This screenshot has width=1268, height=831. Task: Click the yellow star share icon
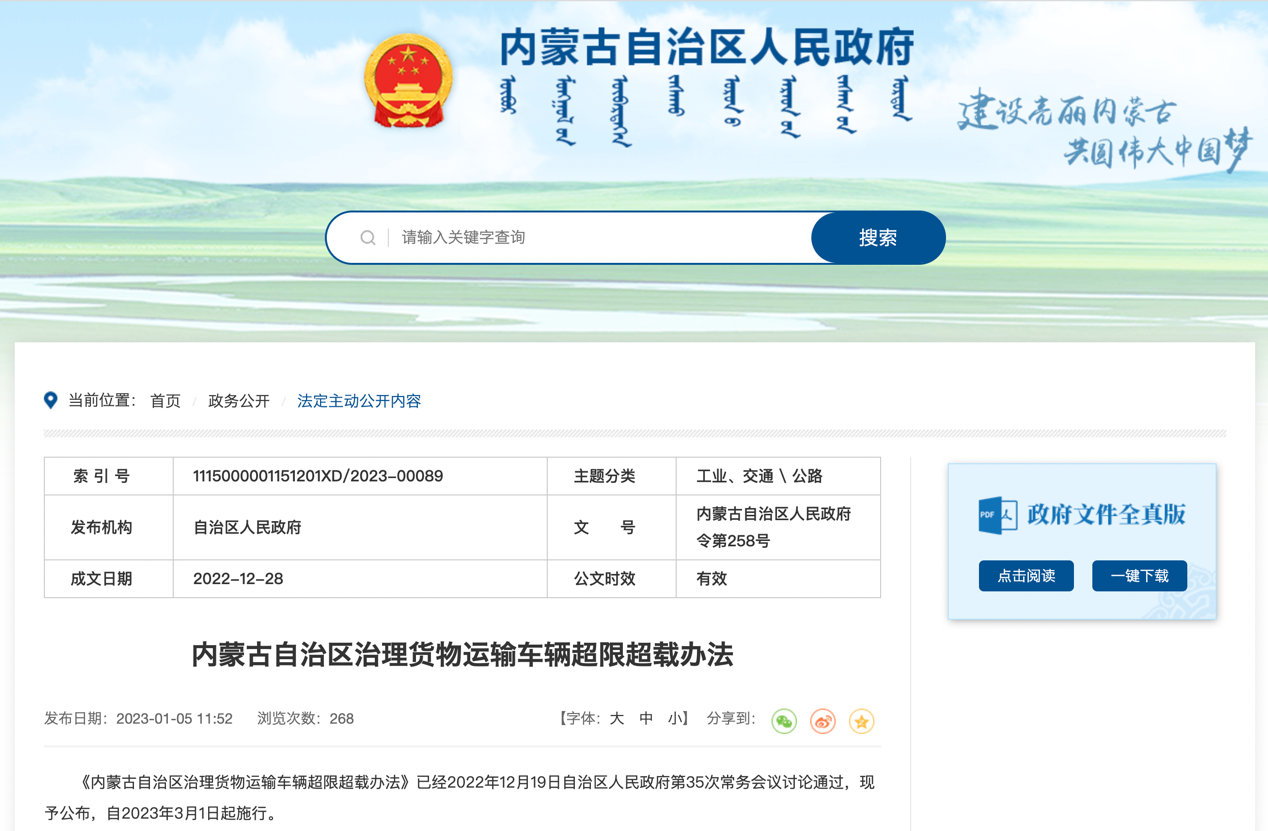(x=861, y=721)
